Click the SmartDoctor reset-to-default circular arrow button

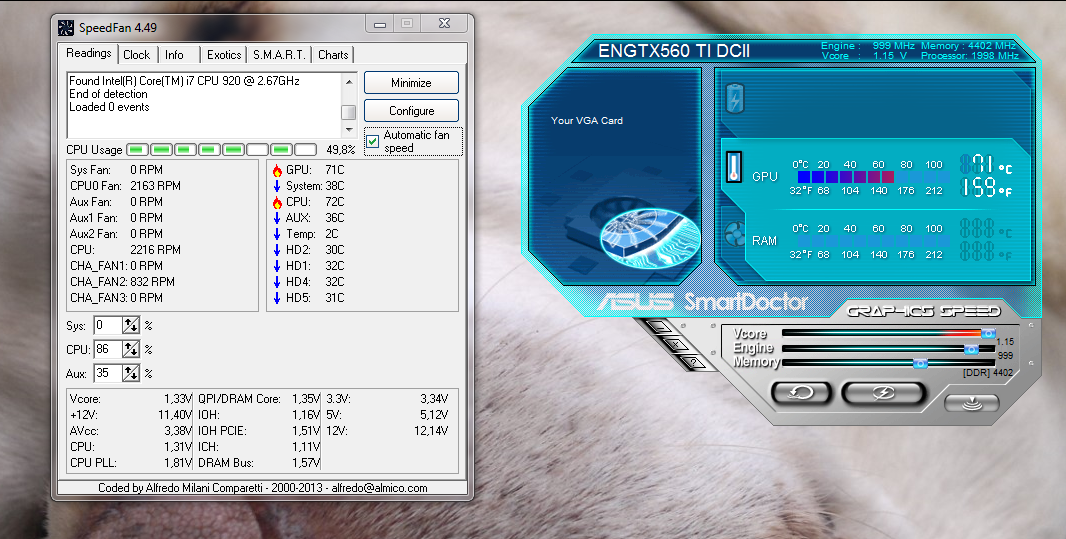click(802, 393)
